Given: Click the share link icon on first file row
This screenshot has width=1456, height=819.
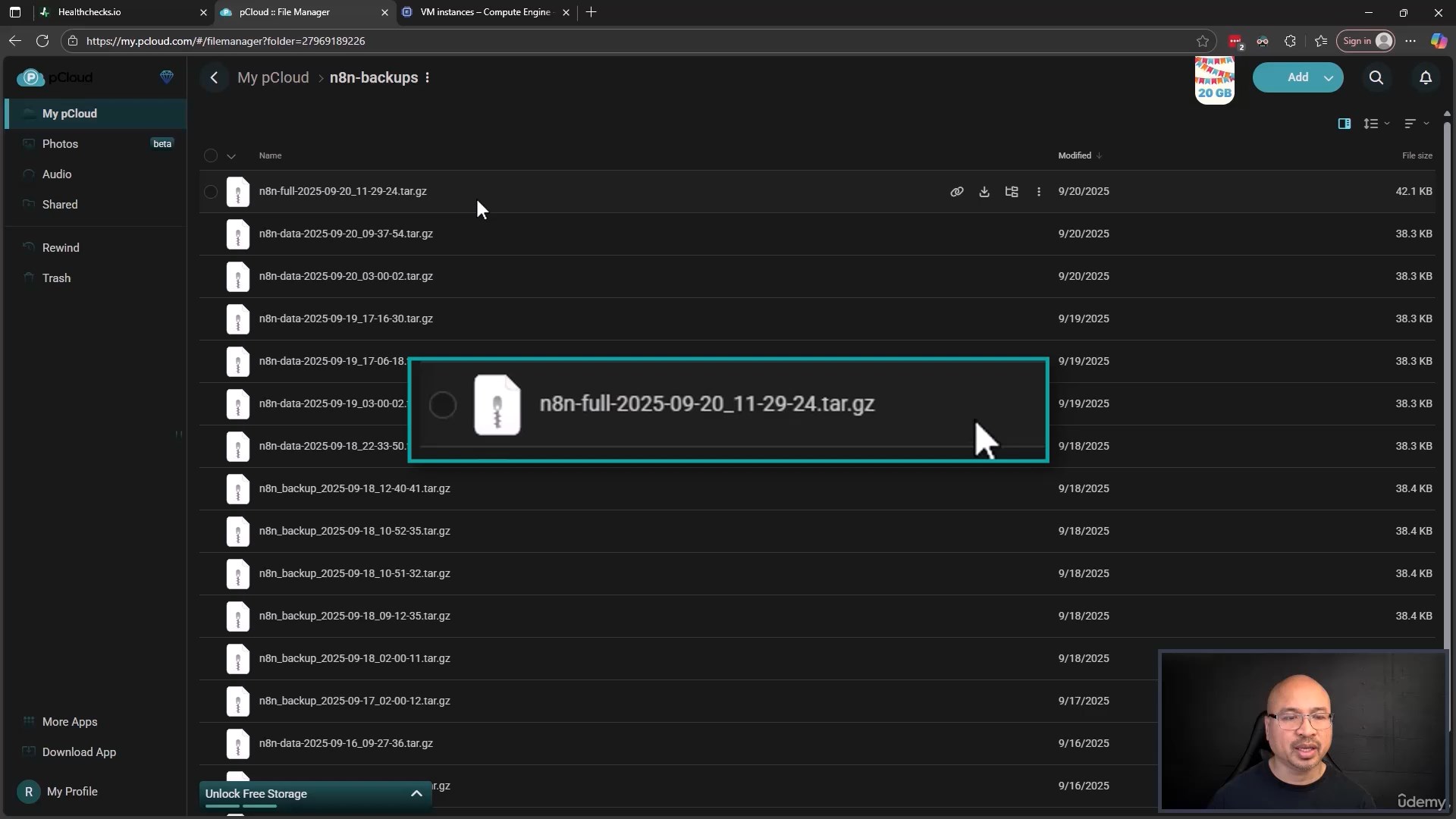Looking at the screenshot, I should click(x=957, y=192).
